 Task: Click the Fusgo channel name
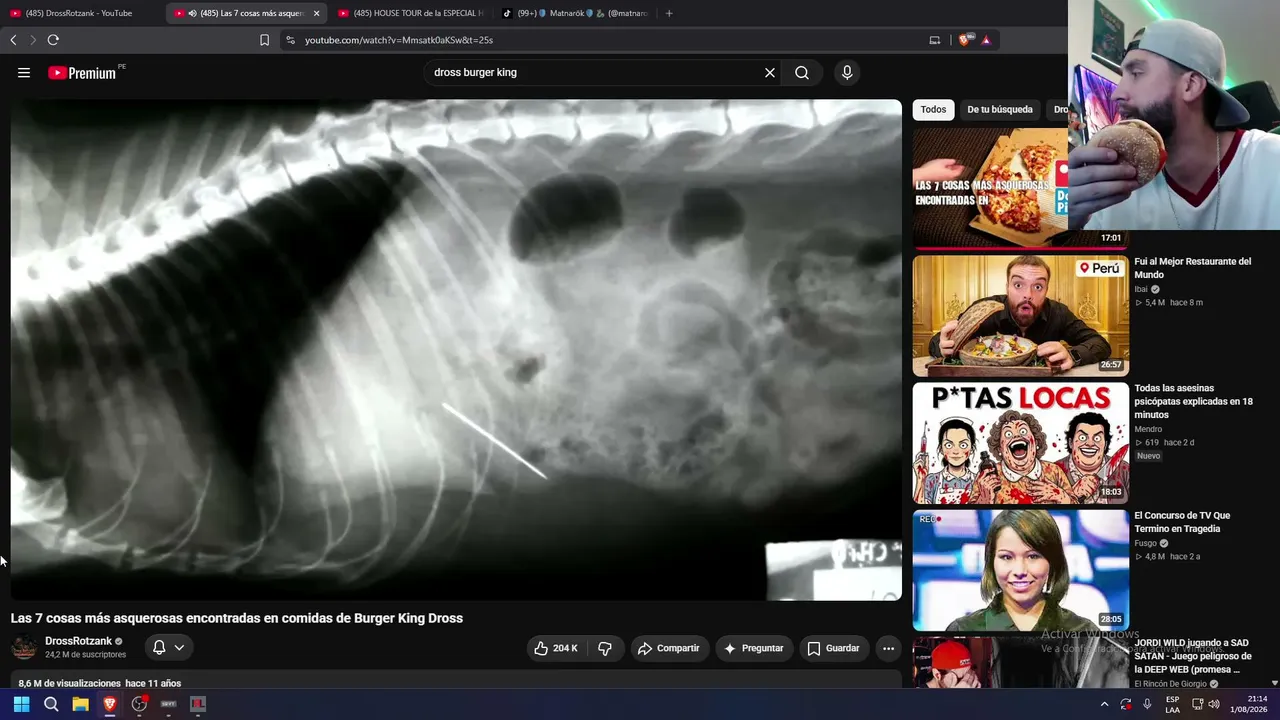1146,543
